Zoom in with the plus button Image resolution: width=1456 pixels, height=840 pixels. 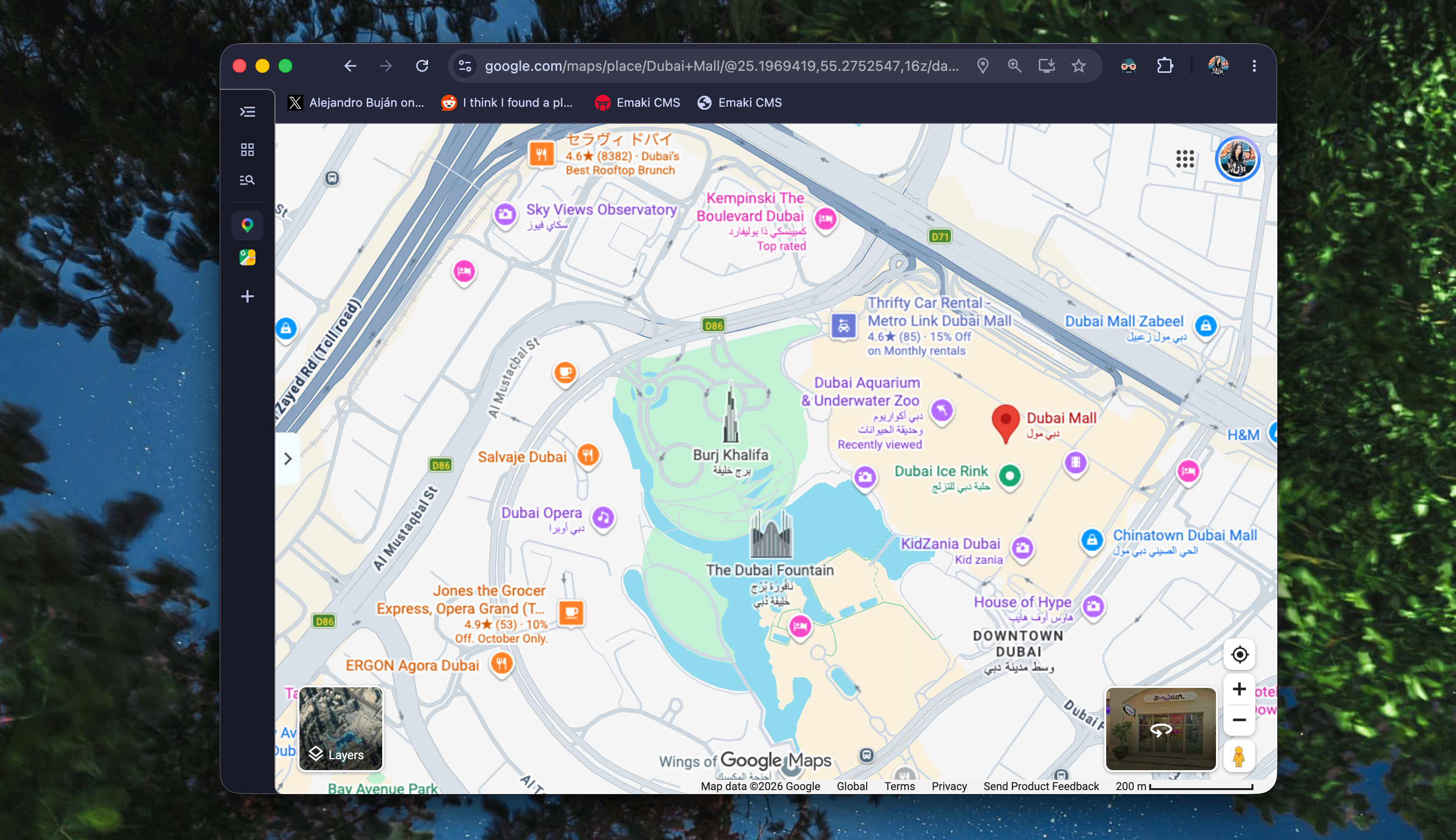(x=1239, y=689)
